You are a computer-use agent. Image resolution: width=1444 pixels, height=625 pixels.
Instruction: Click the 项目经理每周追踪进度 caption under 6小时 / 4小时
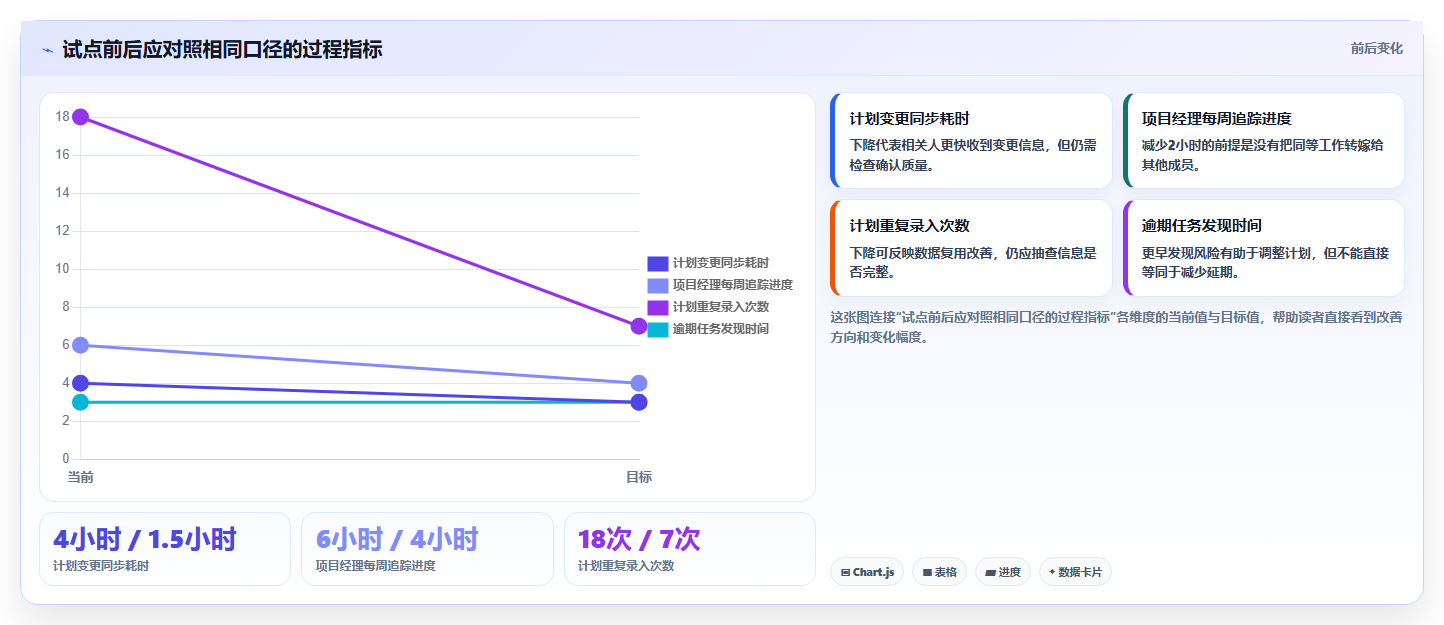[x=375, y=566]
